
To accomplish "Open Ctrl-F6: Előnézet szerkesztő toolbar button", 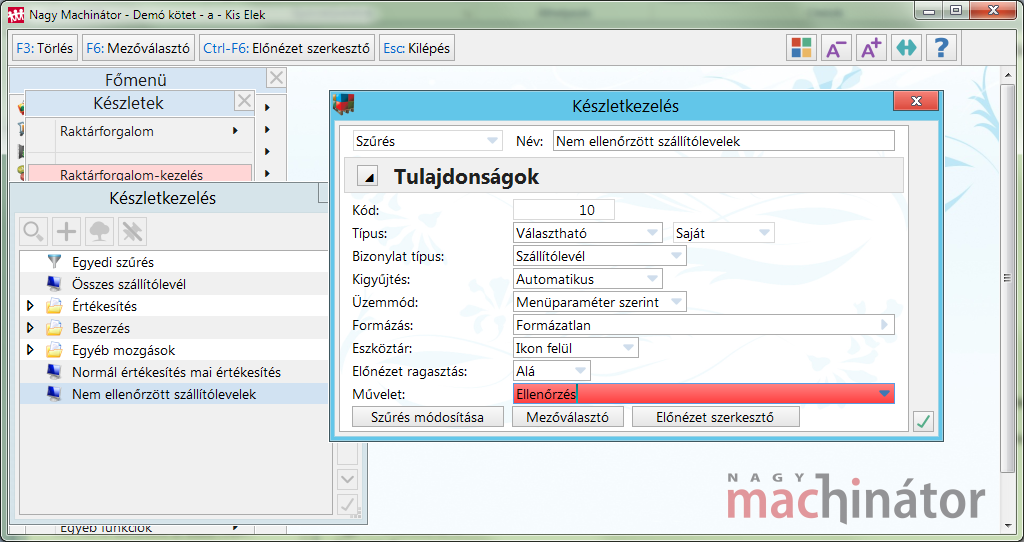I will (287, 48).
